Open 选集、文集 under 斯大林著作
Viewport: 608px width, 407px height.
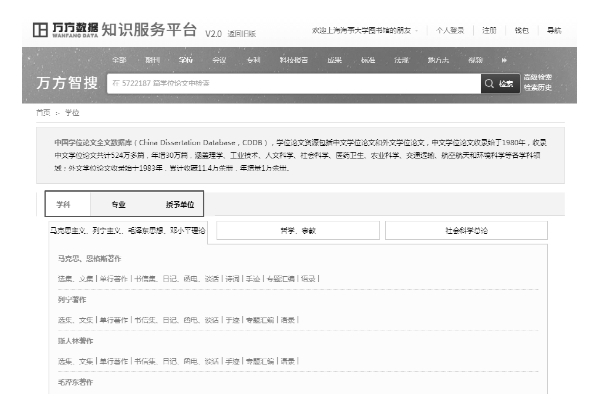click(x=76, y=362)
